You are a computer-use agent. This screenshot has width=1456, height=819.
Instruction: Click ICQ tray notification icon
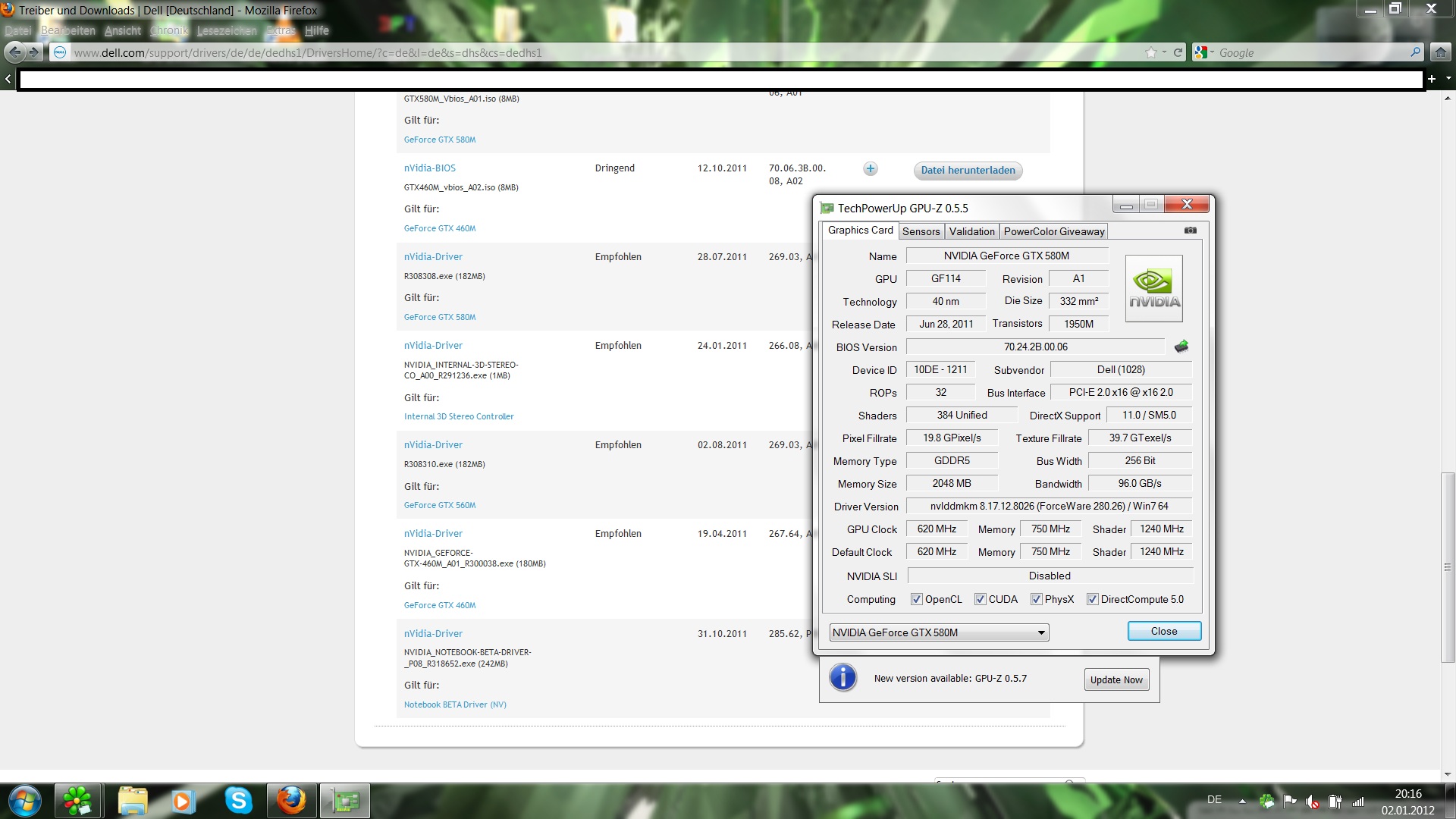1266,801
